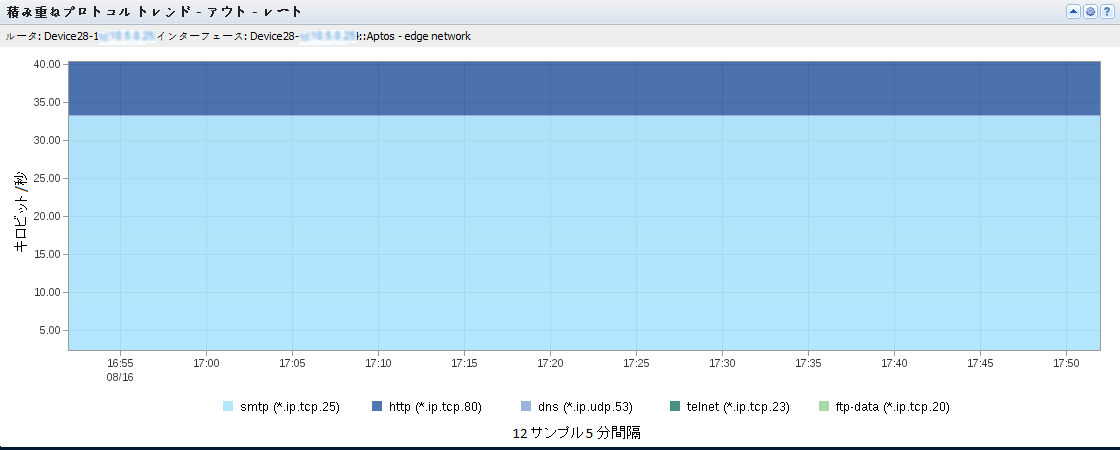The height and width of the screenshot is (450, 1120).
Task: Click the 15.00 y-axis value
Action: coord(49,254)
